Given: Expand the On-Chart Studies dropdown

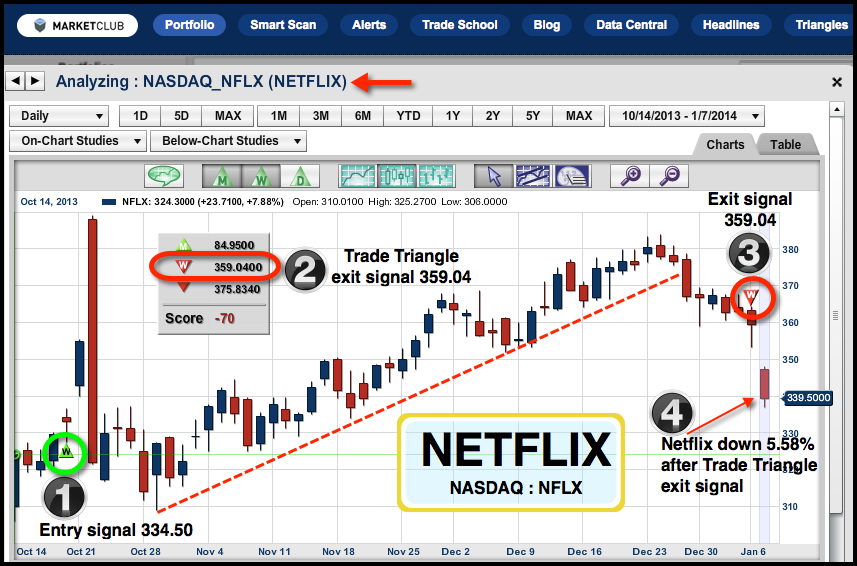Looking at the screenshot, I should (x=77, y=141).
